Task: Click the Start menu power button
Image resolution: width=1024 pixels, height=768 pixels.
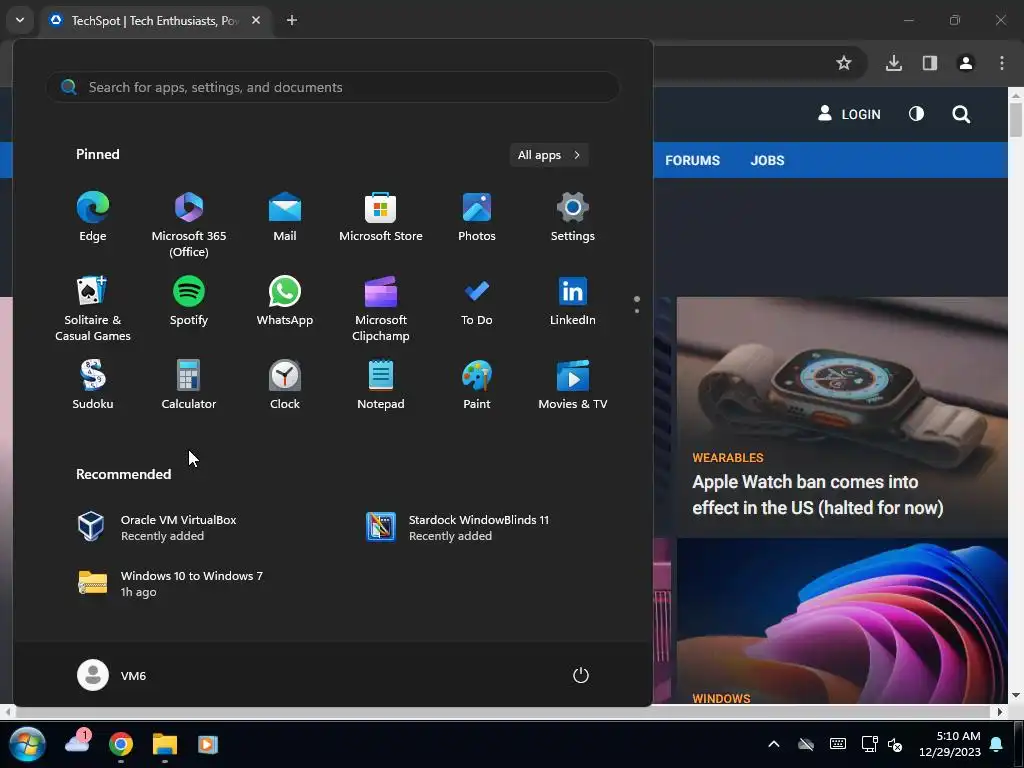Action: 581,675
